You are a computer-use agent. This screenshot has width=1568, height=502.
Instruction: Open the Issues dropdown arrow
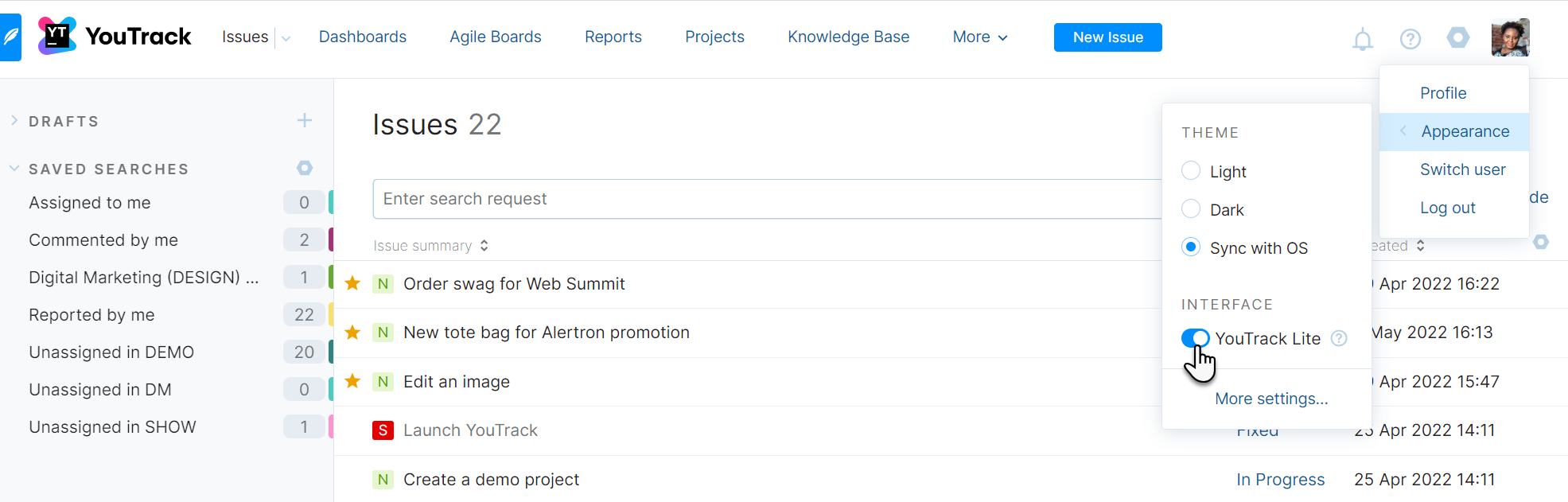pyautogui.click(x=286, y=38)
